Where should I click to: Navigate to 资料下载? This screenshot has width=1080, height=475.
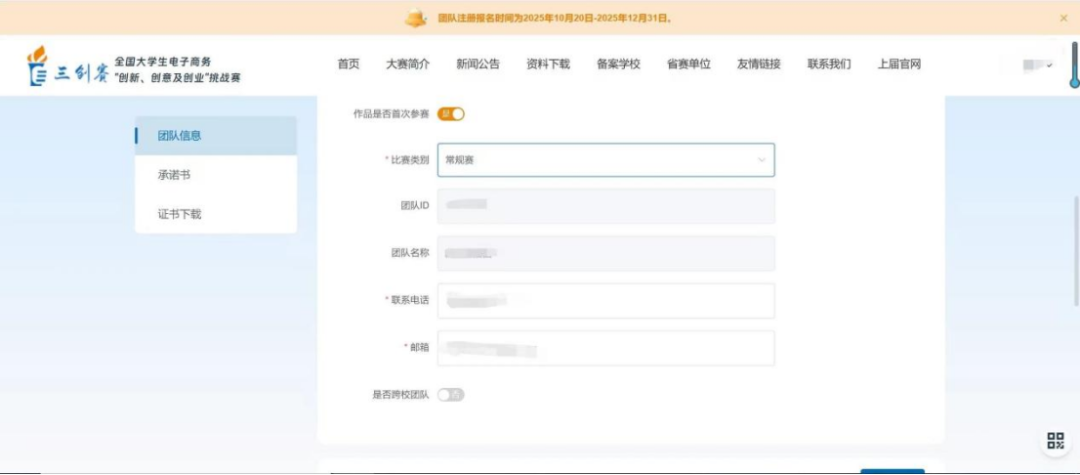(x=548, y=64)
